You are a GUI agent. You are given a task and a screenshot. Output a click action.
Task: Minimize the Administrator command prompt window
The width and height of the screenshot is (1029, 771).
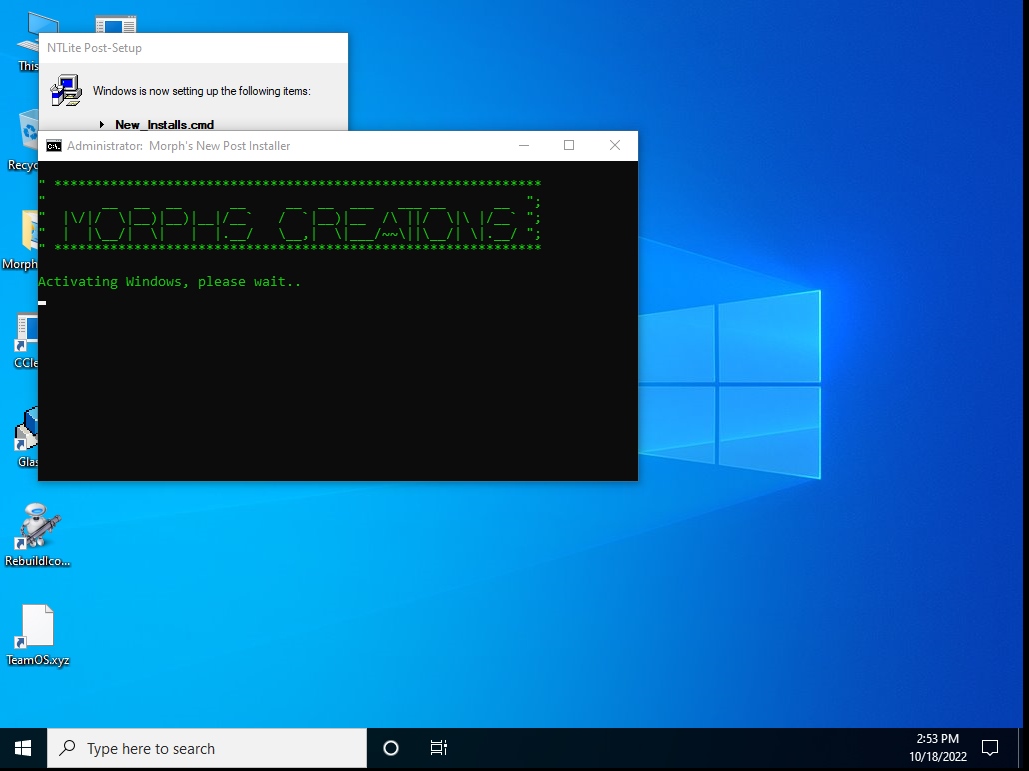(524, 146)
